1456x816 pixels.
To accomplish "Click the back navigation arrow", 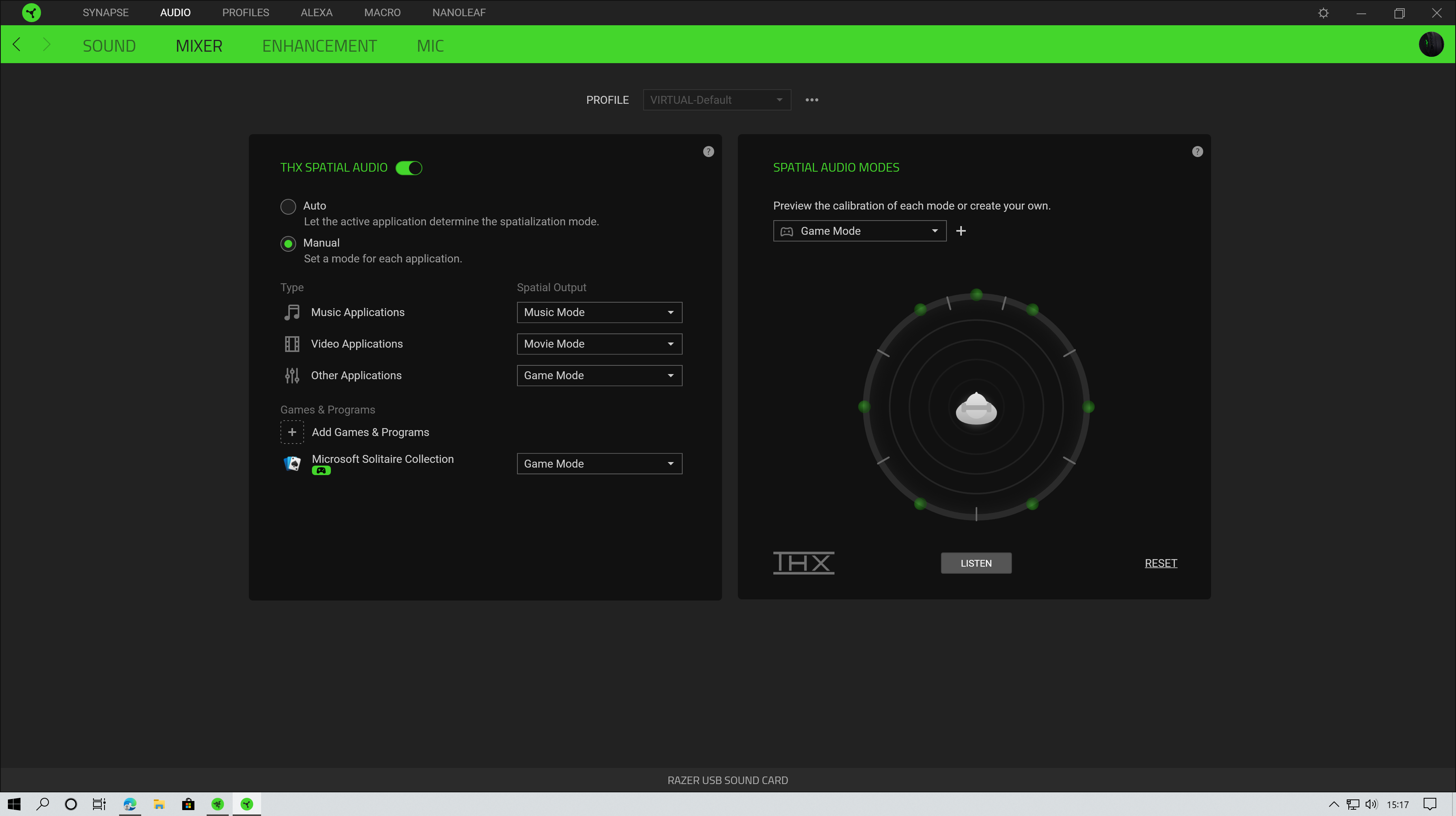I will [17, 45].
